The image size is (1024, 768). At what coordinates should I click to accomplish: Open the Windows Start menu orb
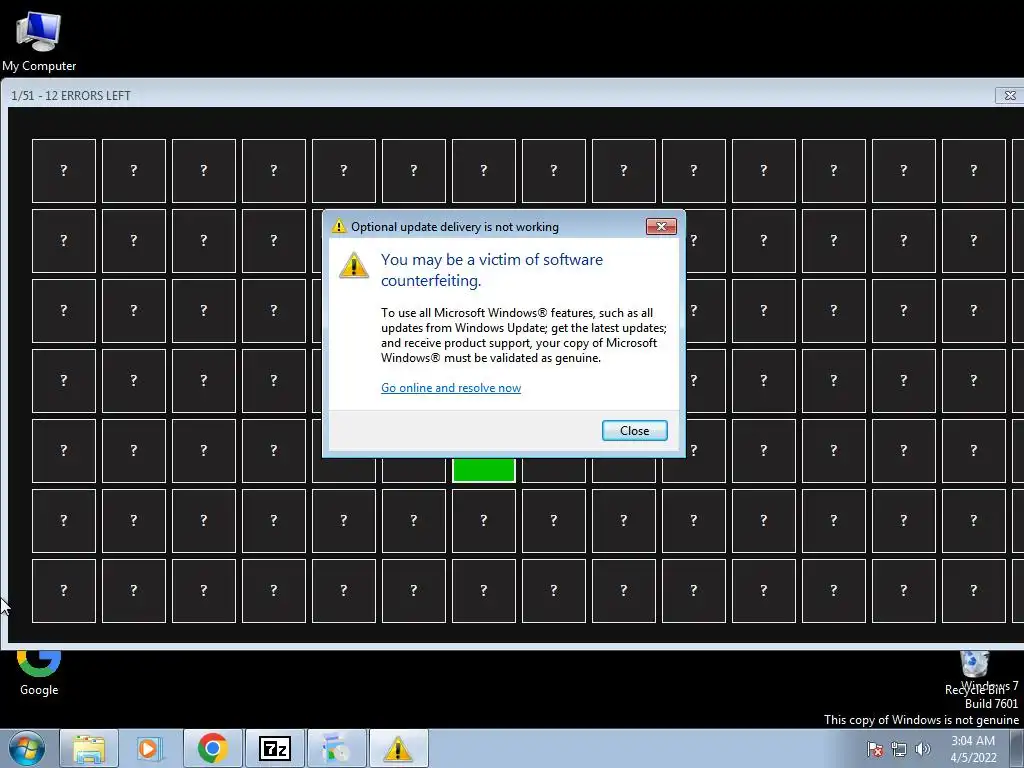pos(27,748)
